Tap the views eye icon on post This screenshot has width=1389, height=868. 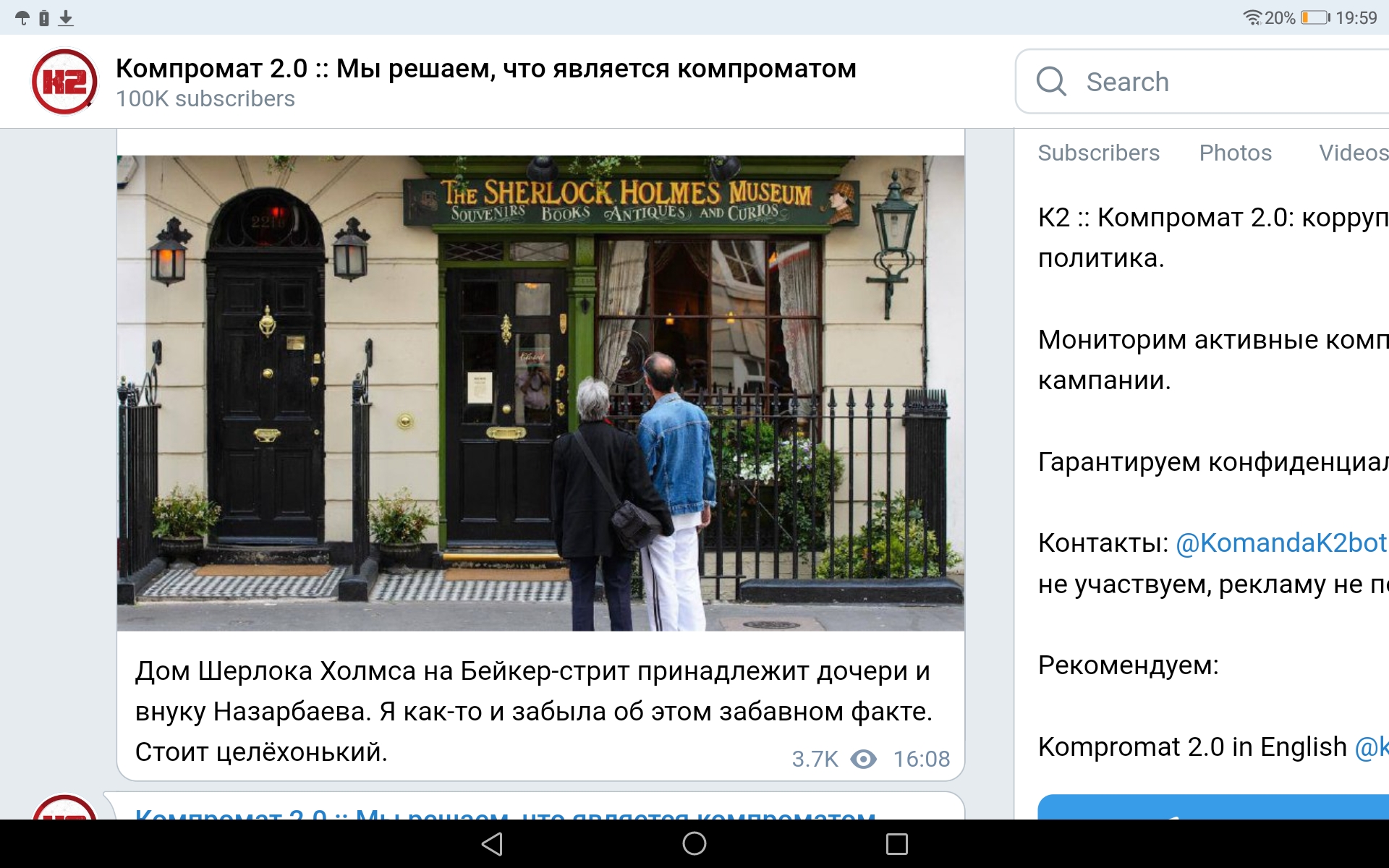coord(863,759)
